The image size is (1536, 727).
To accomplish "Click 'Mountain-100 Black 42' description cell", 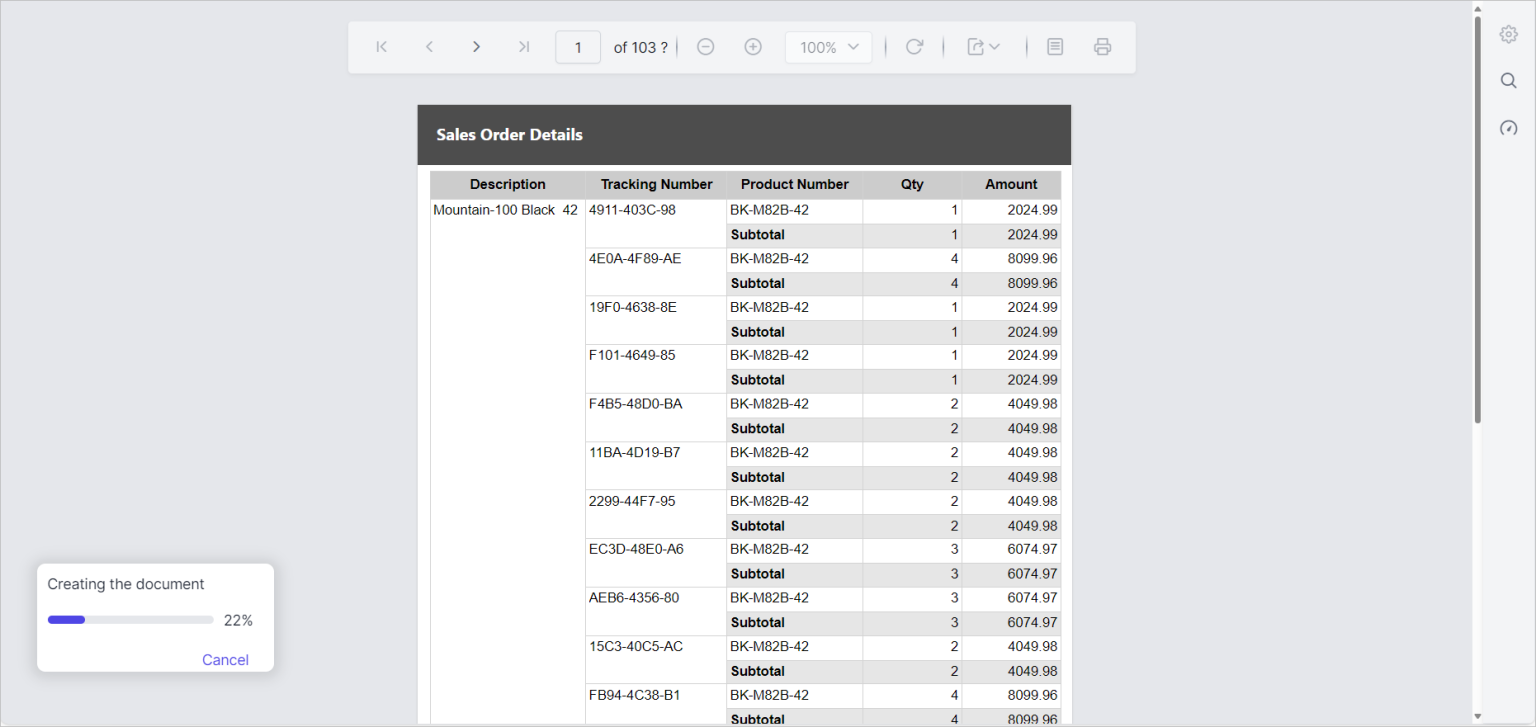I will [505, 210].
